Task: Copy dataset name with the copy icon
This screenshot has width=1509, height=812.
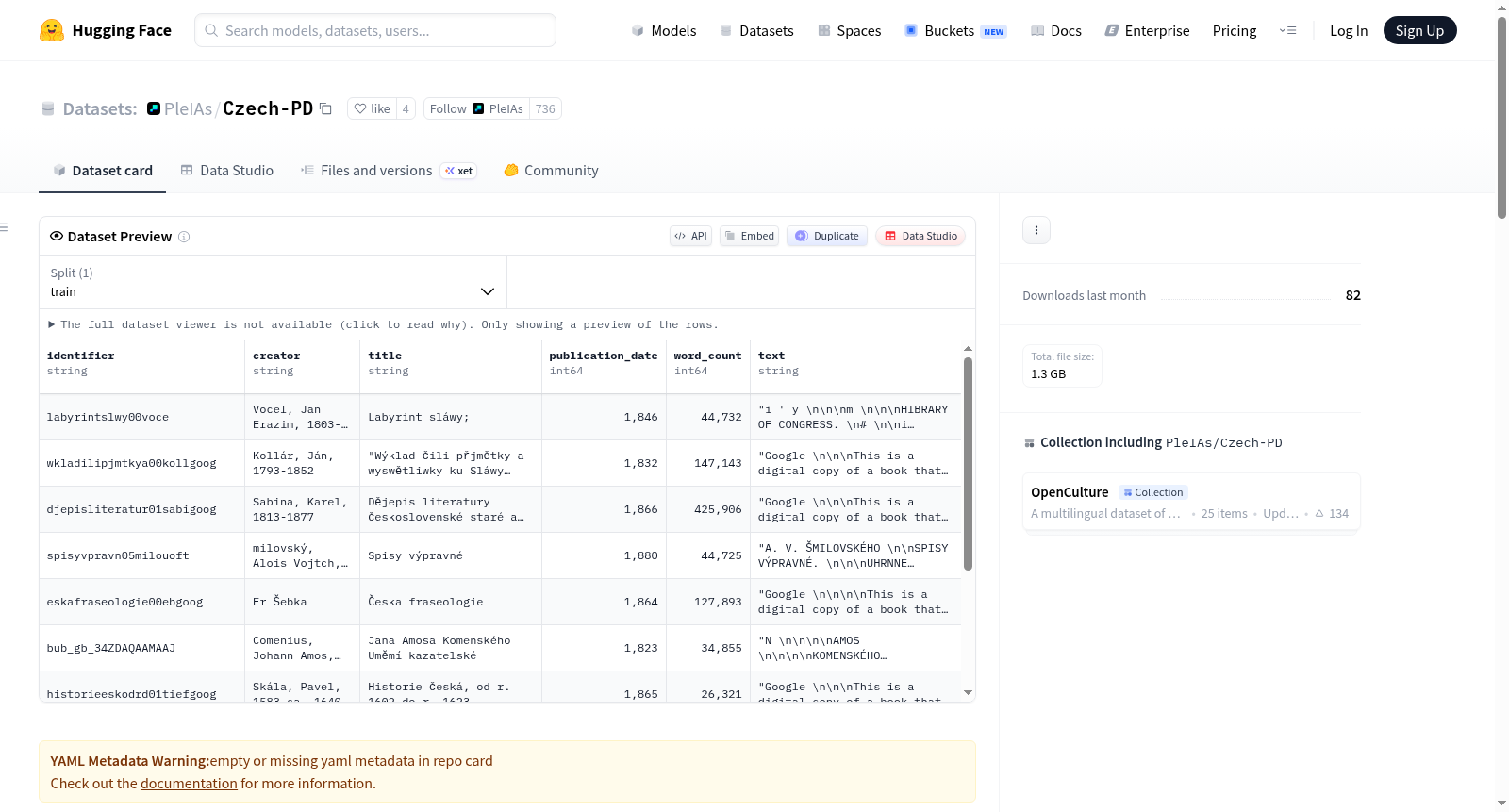Action: [325, 108]
